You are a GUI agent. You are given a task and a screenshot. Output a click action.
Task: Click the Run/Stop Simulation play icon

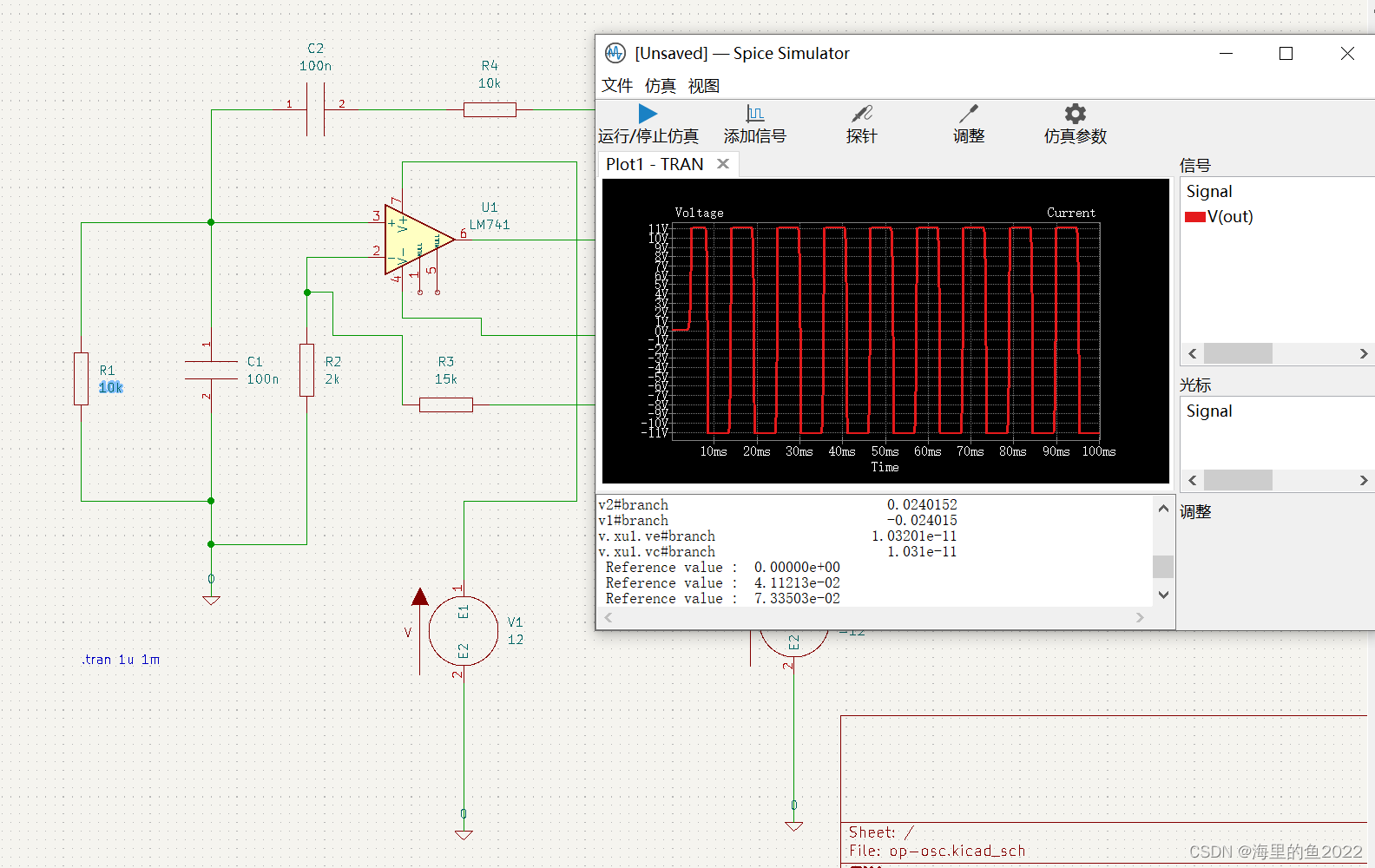tap(648, 114)
